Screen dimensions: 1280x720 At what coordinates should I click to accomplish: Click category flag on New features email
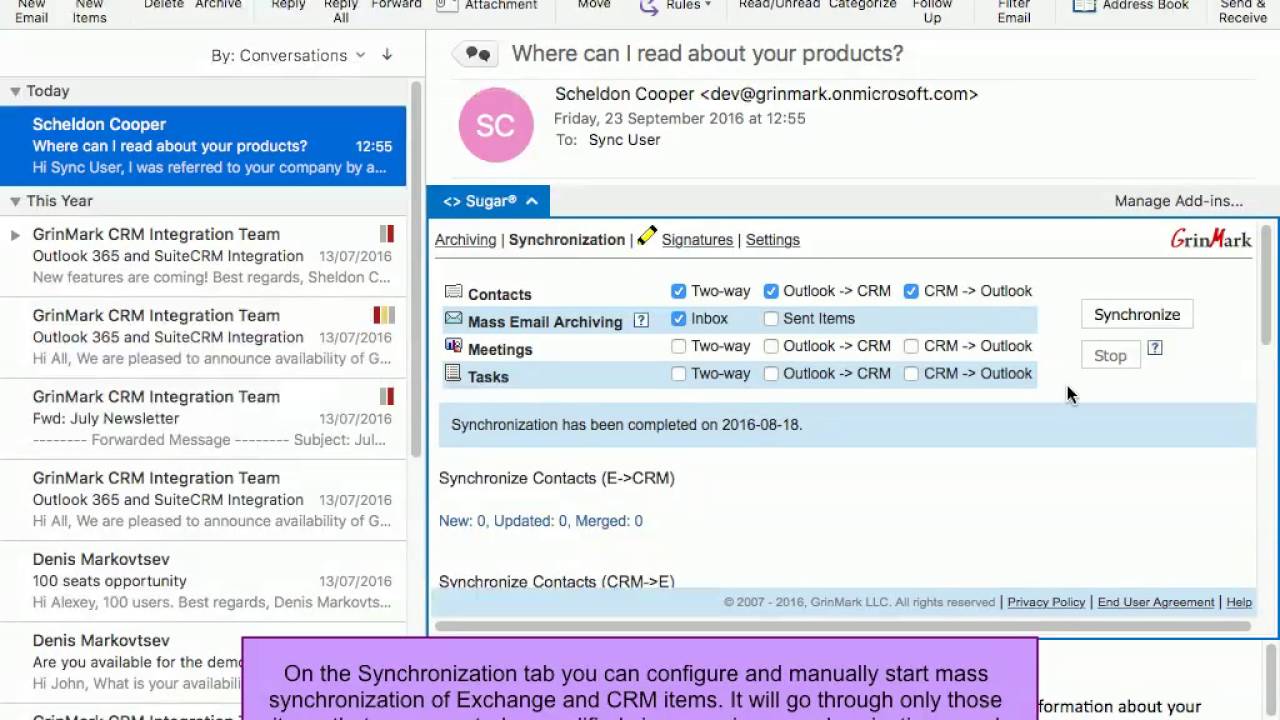[x=387, y=234]
